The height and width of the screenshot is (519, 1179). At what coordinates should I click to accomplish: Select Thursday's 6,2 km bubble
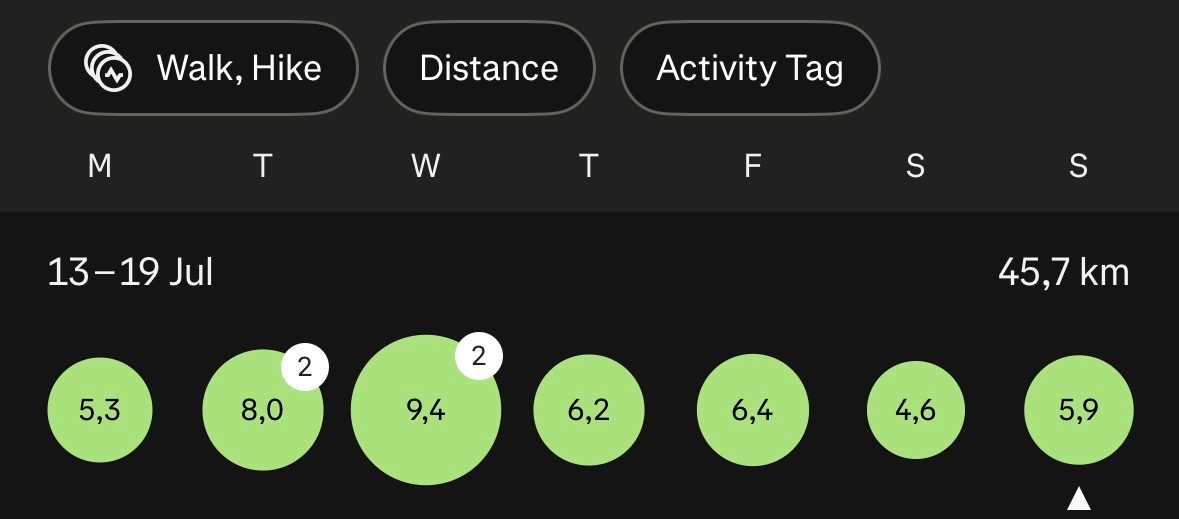589,410
